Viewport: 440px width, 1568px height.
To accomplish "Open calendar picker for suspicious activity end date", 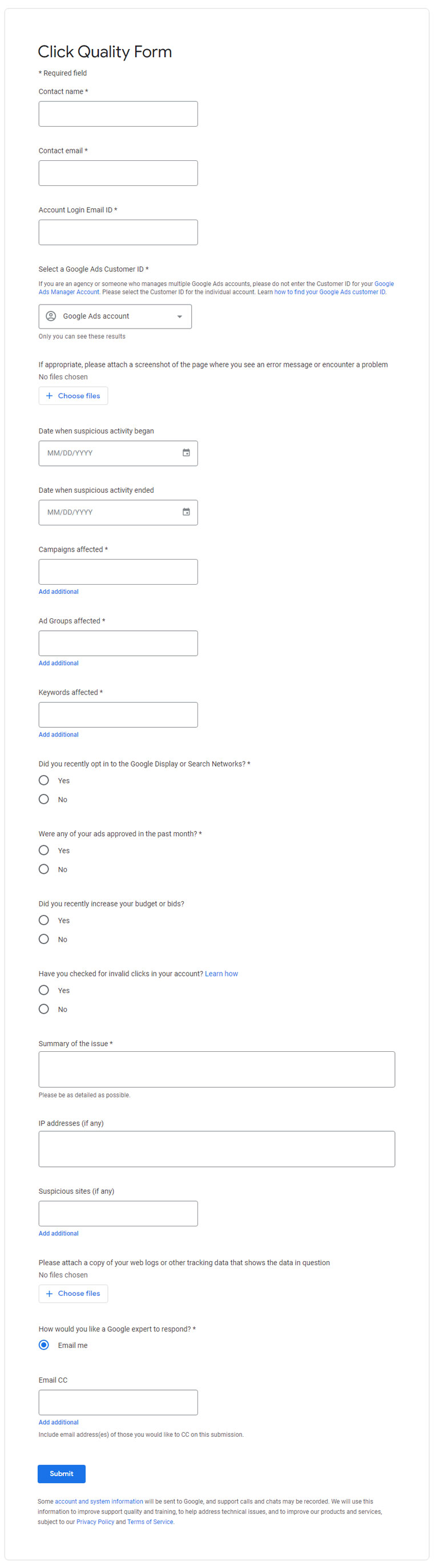I will (x=188, y=512).
